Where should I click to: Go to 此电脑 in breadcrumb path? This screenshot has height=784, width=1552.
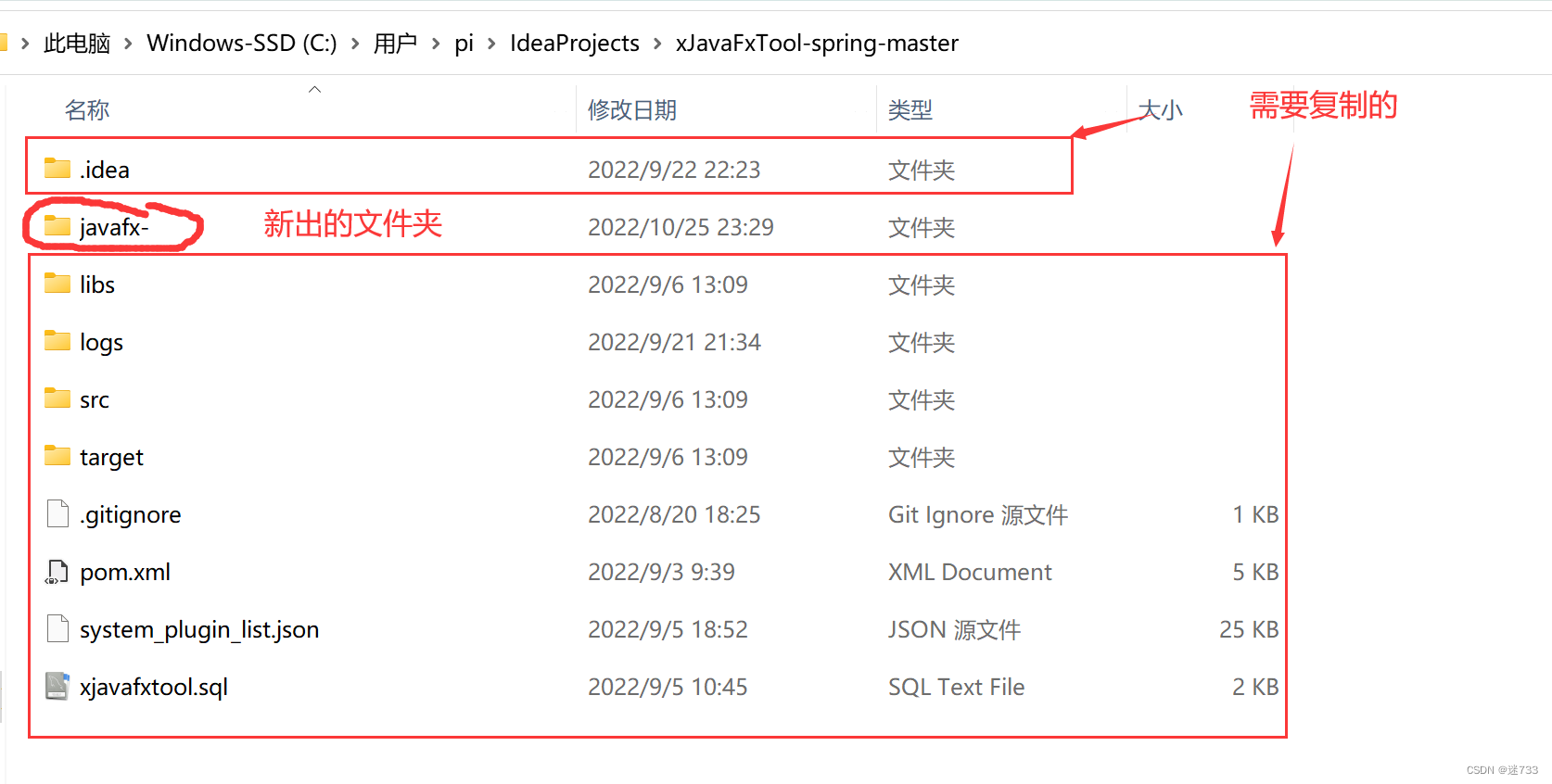pyautogui.click(x=77, y=44)
